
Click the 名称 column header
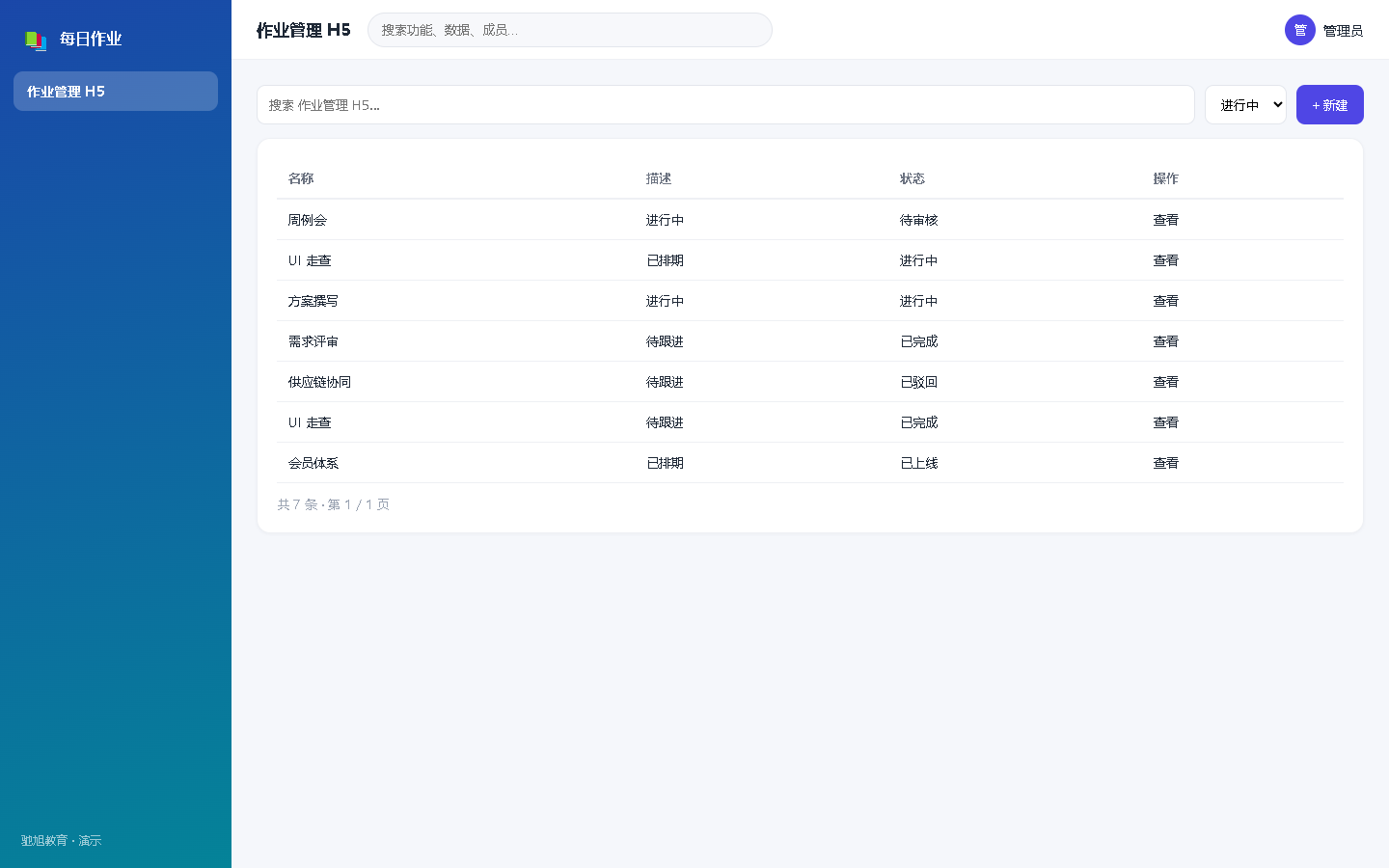coord(301,178)
